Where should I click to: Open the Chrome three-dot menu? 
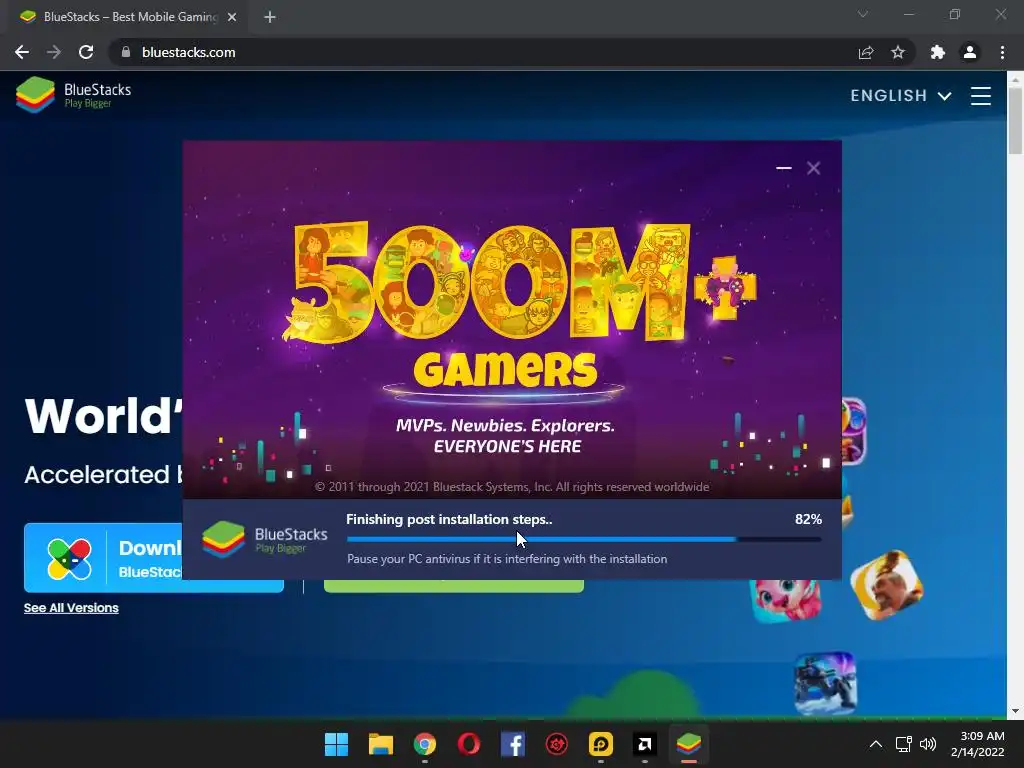pyautogui.click(x=1002, y=52)
